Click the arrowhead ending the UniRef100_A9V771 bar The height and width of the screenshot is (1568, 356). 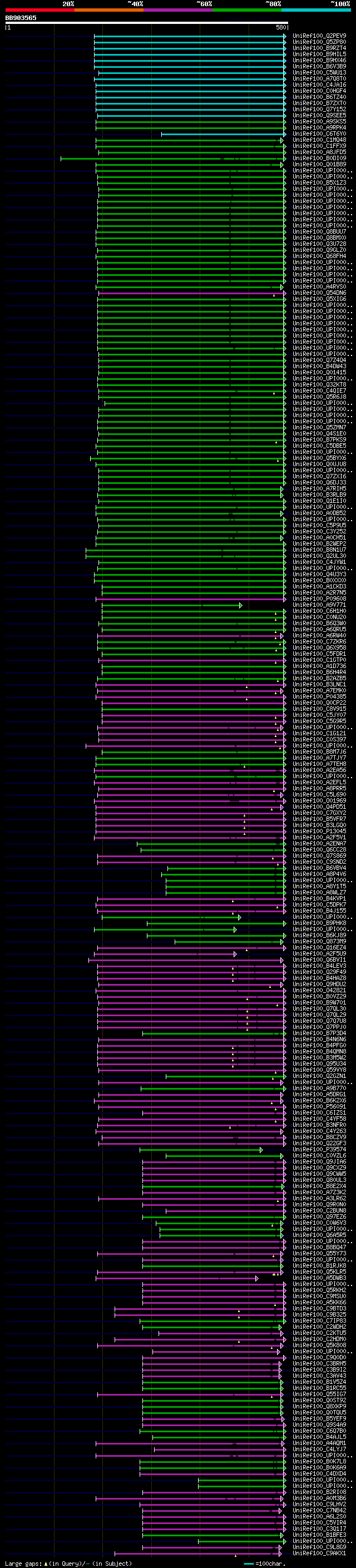coord(241,605)
